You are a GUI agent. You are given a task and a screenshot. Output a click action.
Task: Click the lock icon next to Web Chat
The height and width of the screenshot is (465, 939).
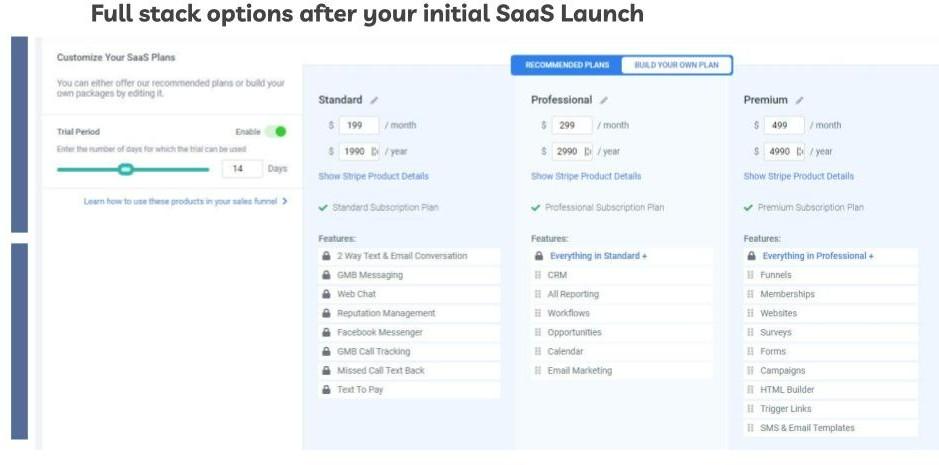(x=326, y=294)
